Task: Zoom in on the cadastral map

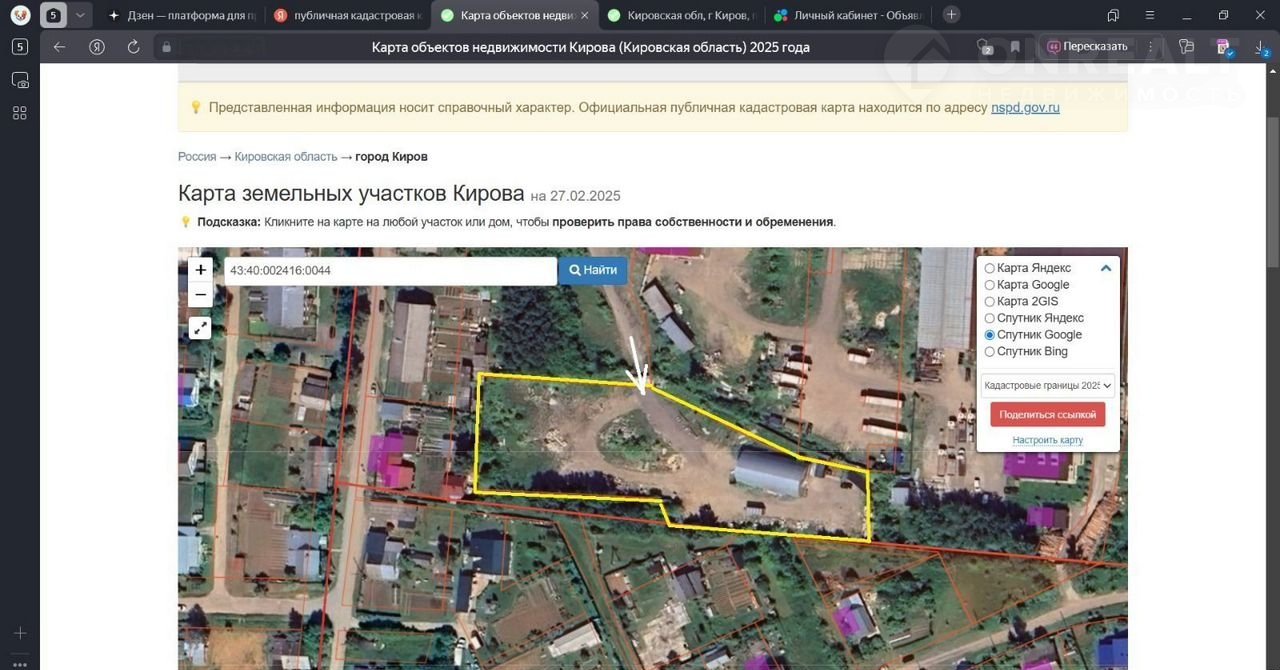Action: (200, 270)
